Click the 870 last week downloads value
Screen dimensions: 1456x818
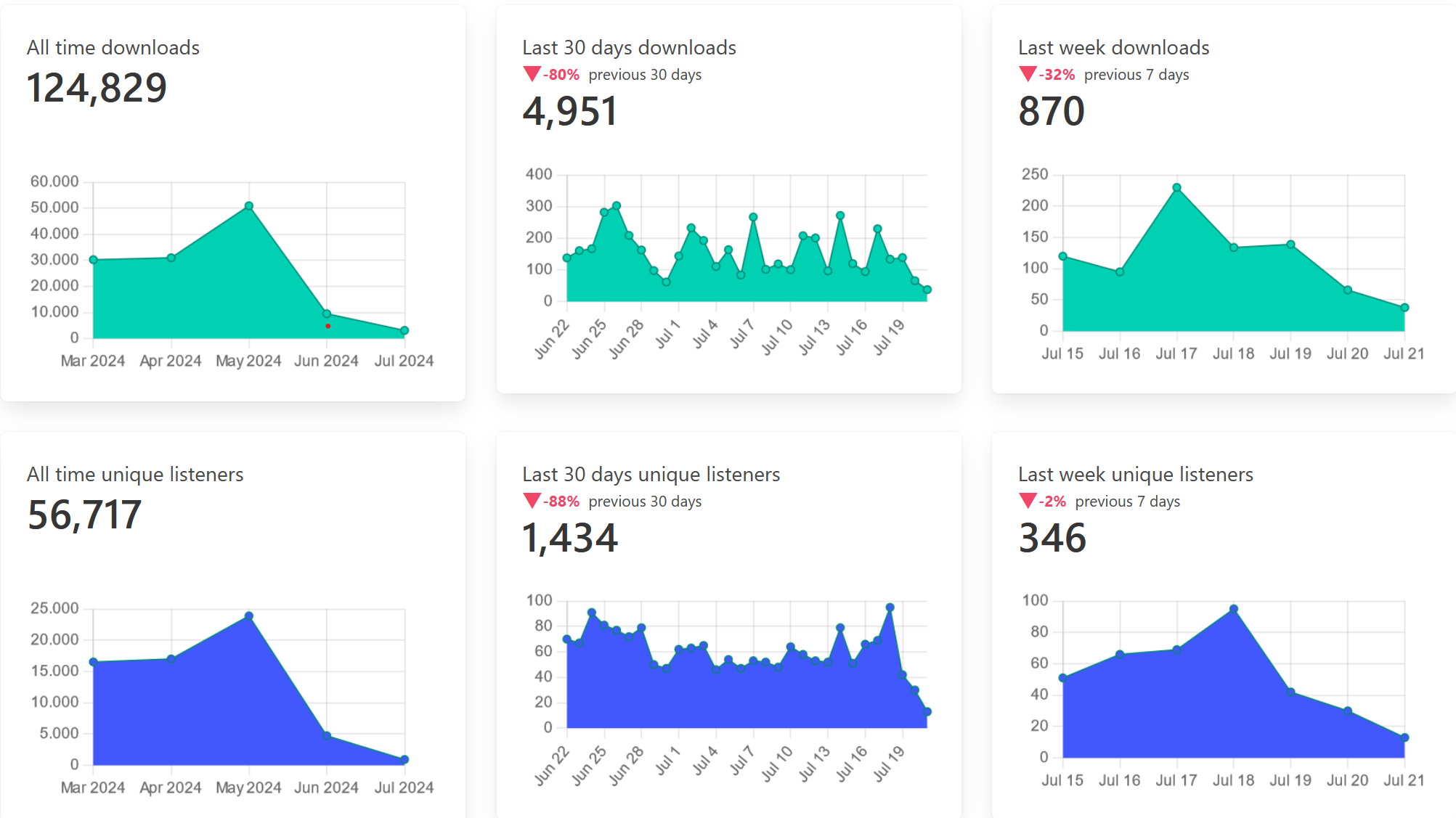[1052, 112]
